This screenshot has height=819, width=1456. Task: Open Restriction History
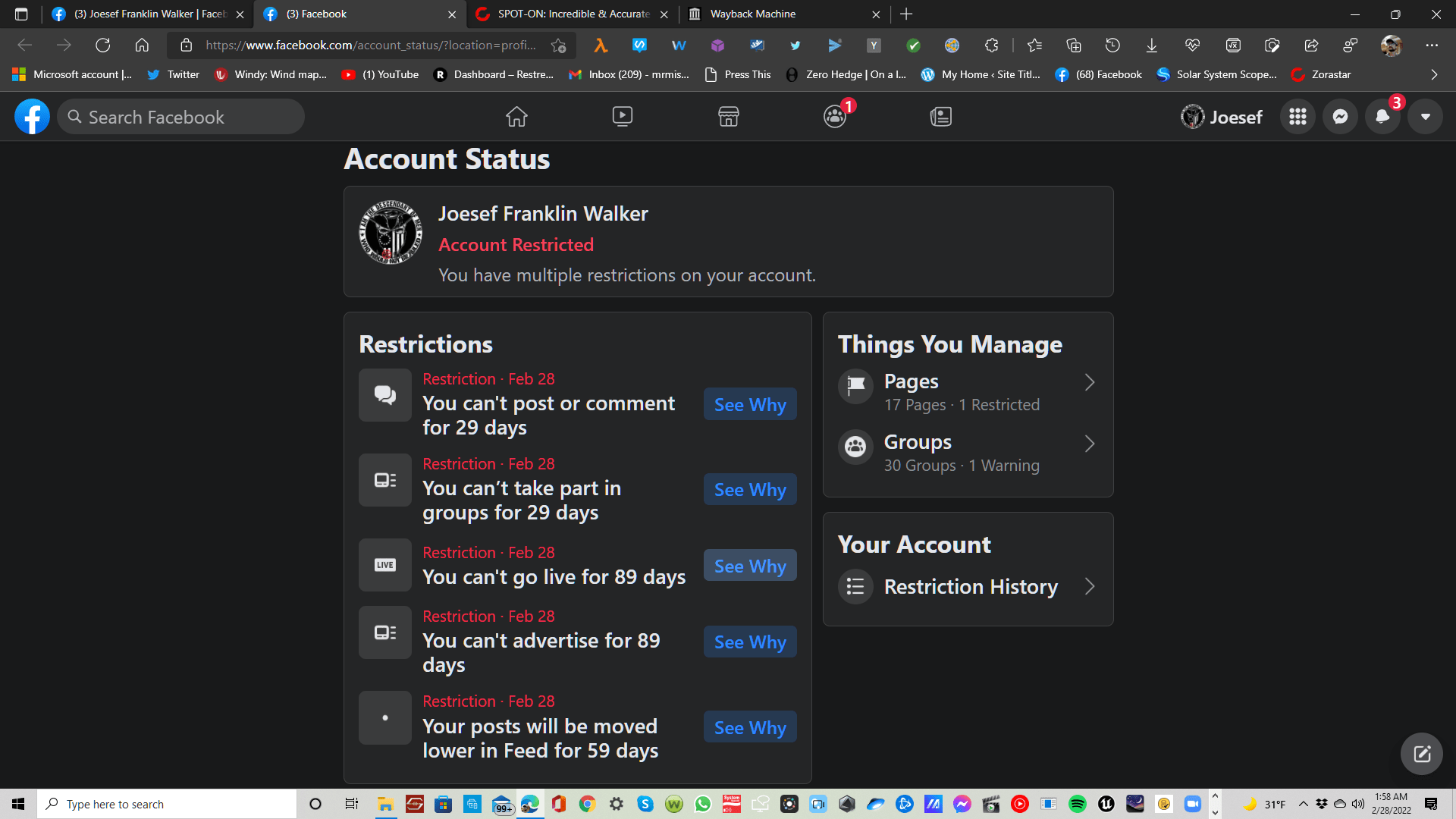(970, 587)
